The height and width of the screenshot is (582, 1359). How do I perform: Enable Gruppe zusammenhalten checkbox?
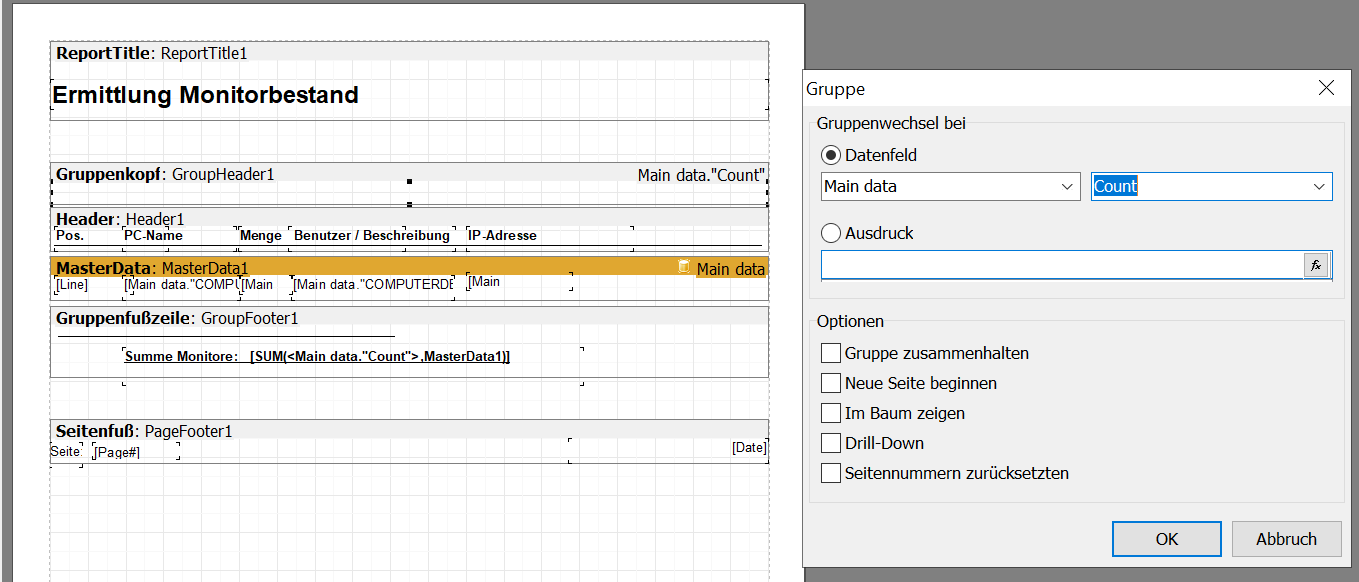[x=831, y=353]
